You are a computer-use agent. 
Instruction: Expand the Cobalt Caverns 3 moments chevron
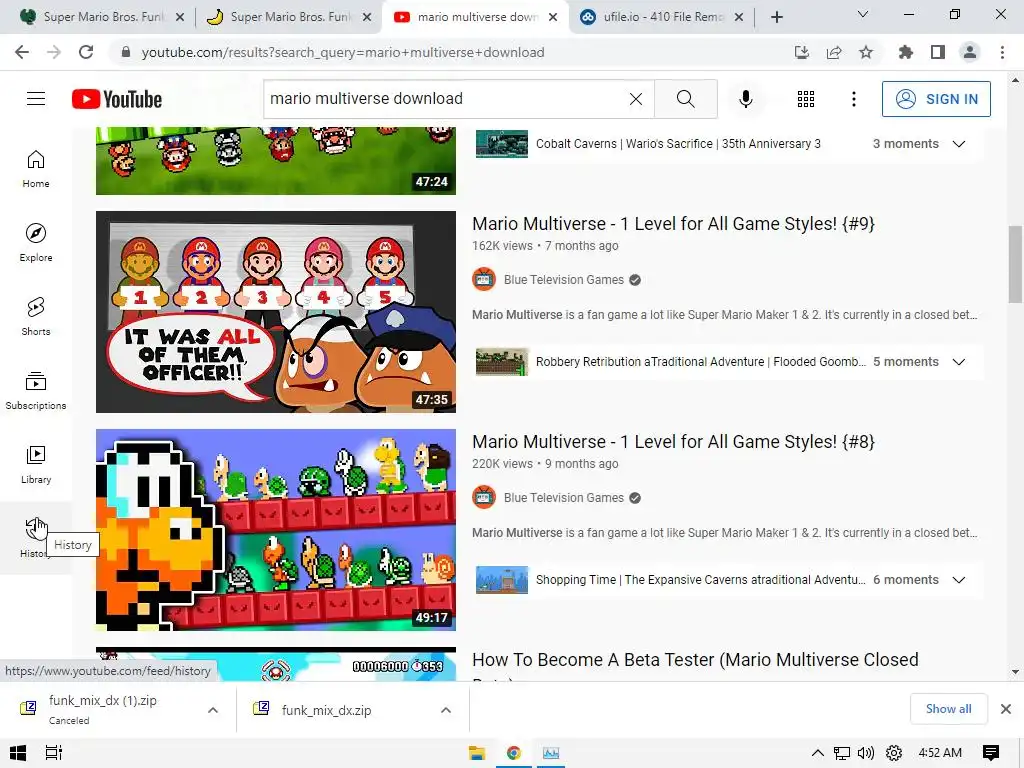(x=959, y=144)
